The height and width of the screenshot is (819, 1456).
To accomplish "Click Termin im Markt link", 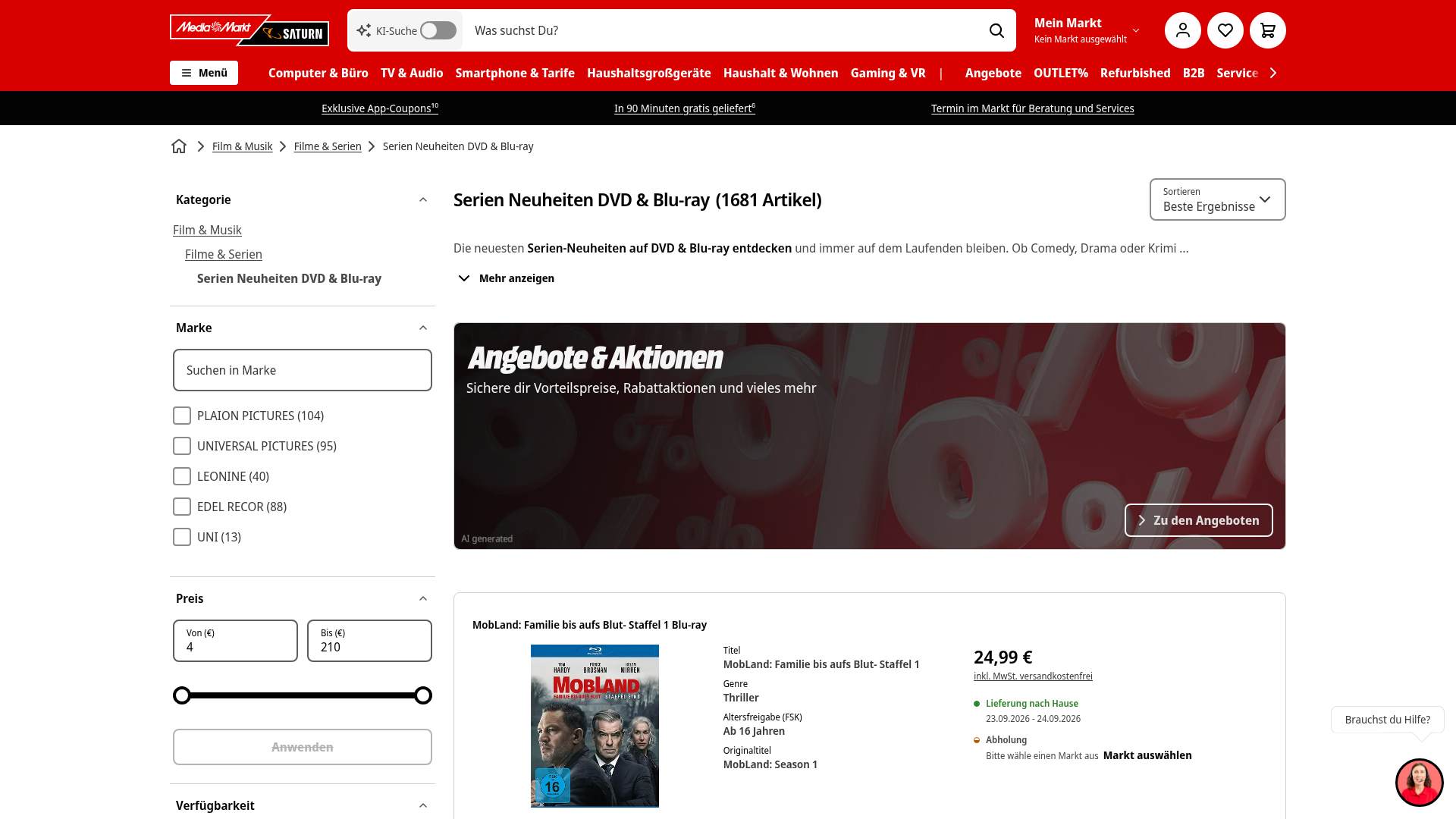I will pos(1033,108).
